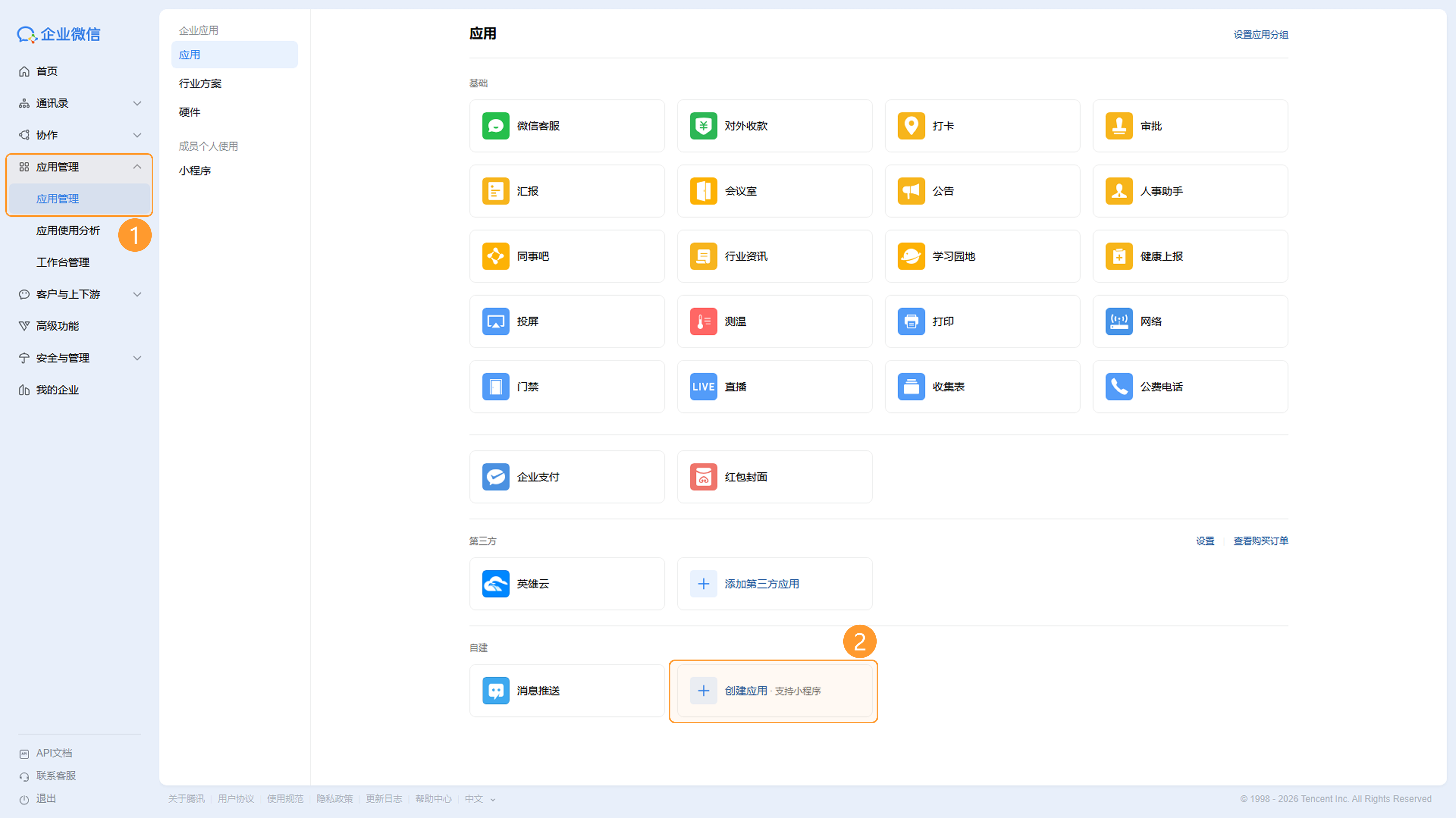Open 用户协议 footer link
1456x818 pixels.
pos(236,799)
